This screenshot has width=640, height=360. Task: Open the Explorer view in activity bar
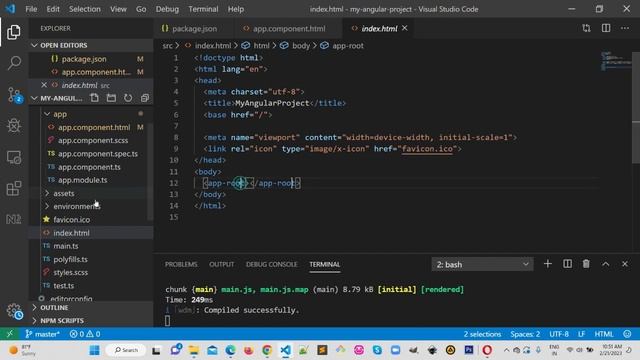point(13,32)
